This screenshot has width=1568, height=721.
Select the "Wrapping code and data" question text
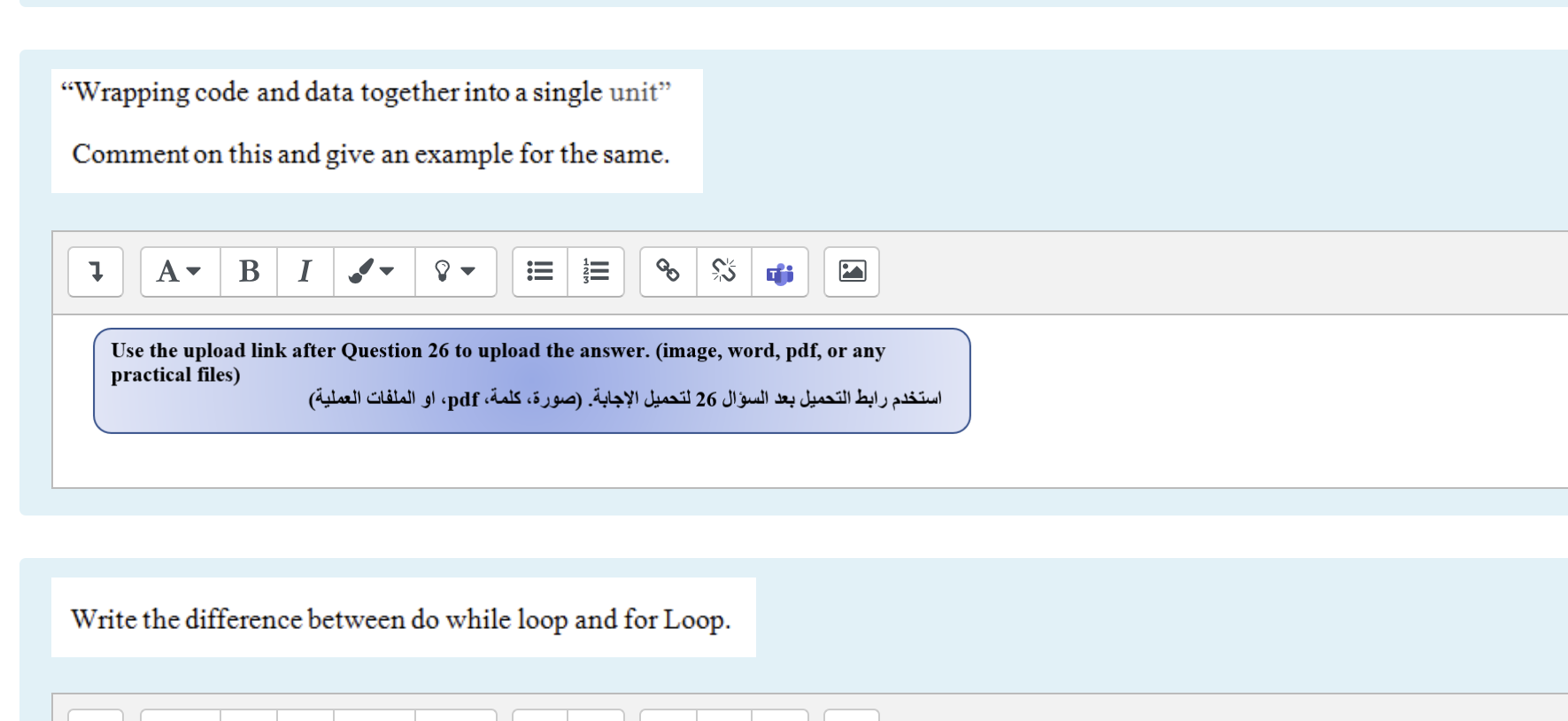coord(366,92)
